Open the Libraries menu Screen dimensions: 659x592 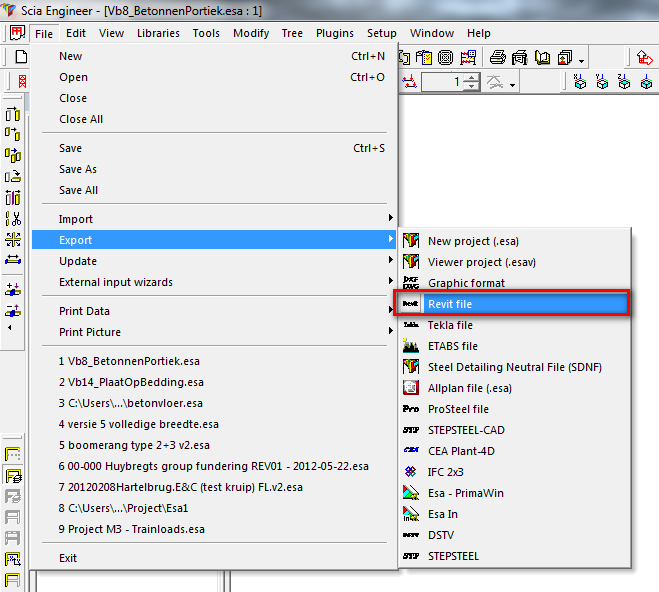tap(158, 33)
